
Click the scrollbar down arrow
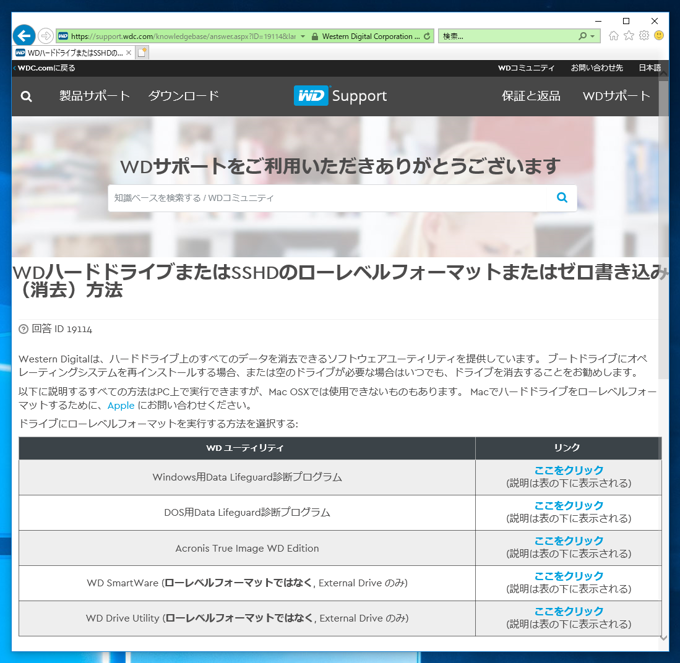(x=663, y=637)
